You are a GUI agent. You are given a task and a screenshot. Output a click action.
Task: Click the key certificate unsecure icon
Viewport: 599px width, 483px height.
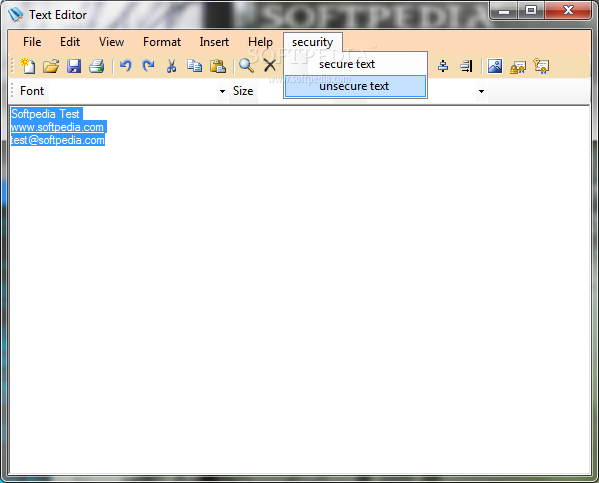tap(541, 66)
